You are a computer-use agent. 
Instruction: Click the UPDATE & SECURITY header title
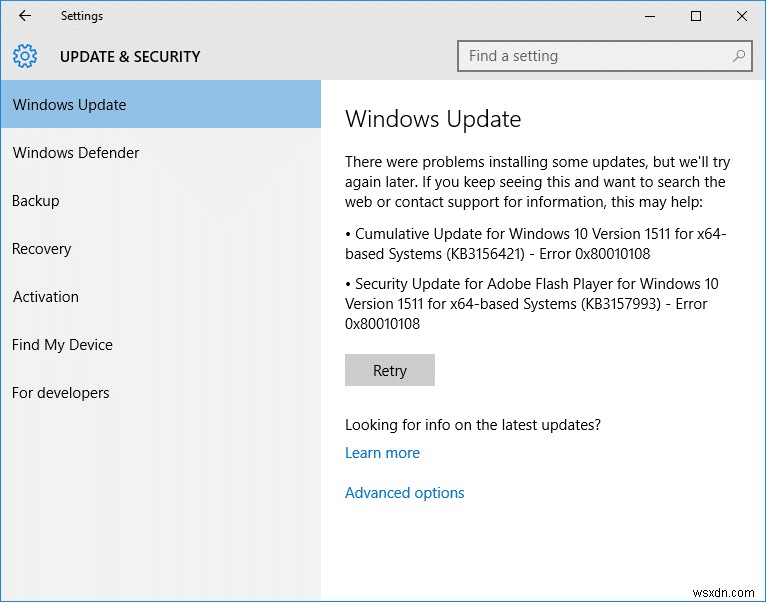click(x=130, y=57)
